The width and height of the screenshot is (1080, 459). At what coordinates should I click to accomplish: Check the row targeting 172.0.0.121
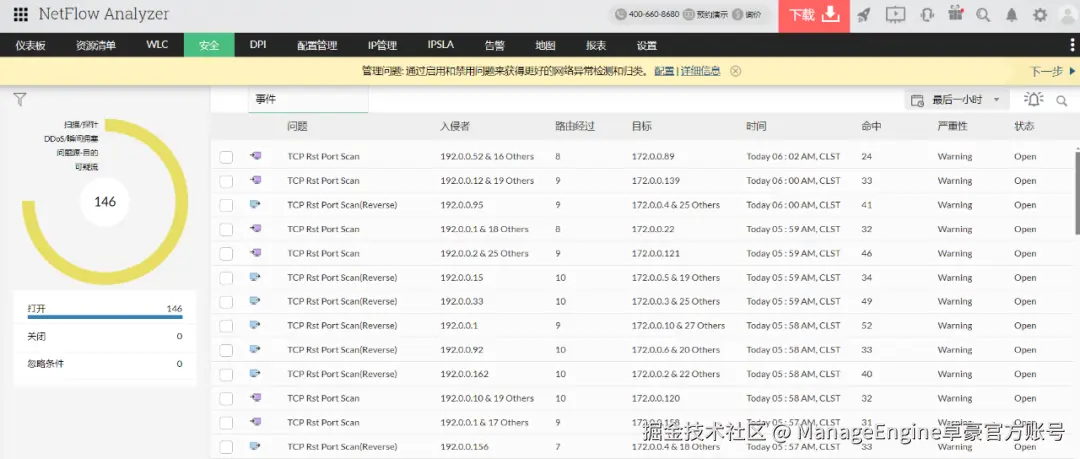(226, 254)
